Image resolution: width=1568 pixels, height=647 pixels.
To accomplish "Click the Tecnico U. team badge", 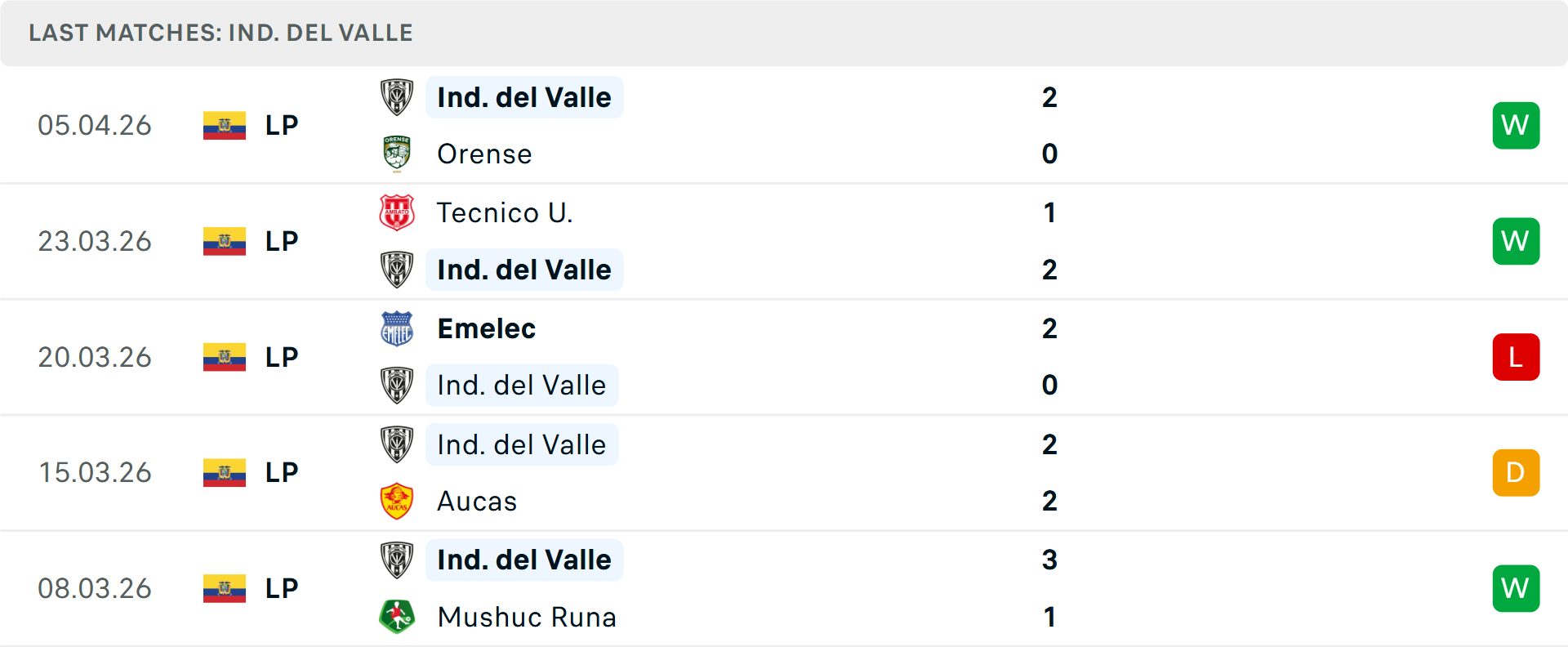I will [x=398, y=212].
